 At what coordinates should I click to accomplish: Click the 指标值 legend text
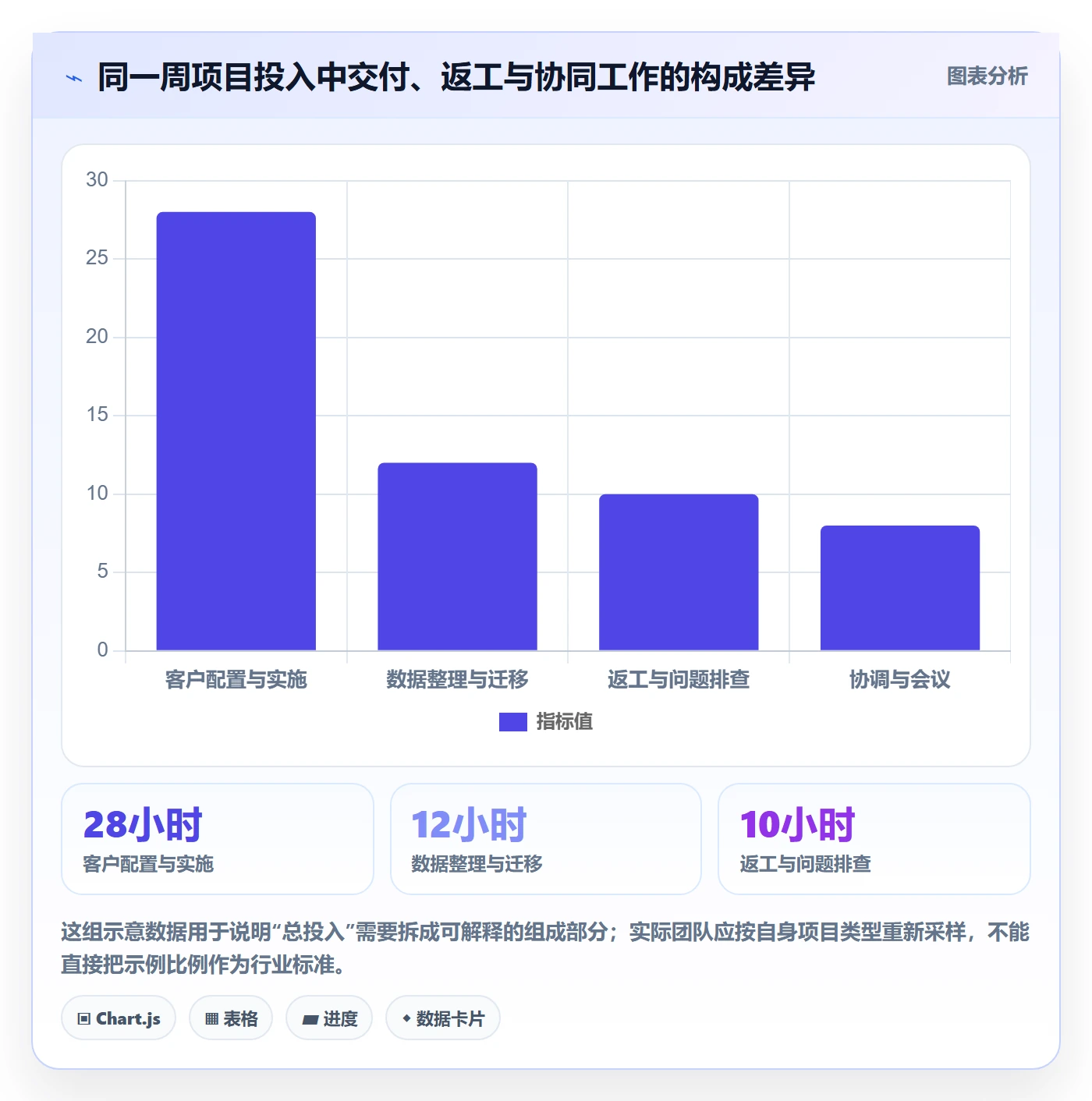pyautogui.click(x=565, y=722)
